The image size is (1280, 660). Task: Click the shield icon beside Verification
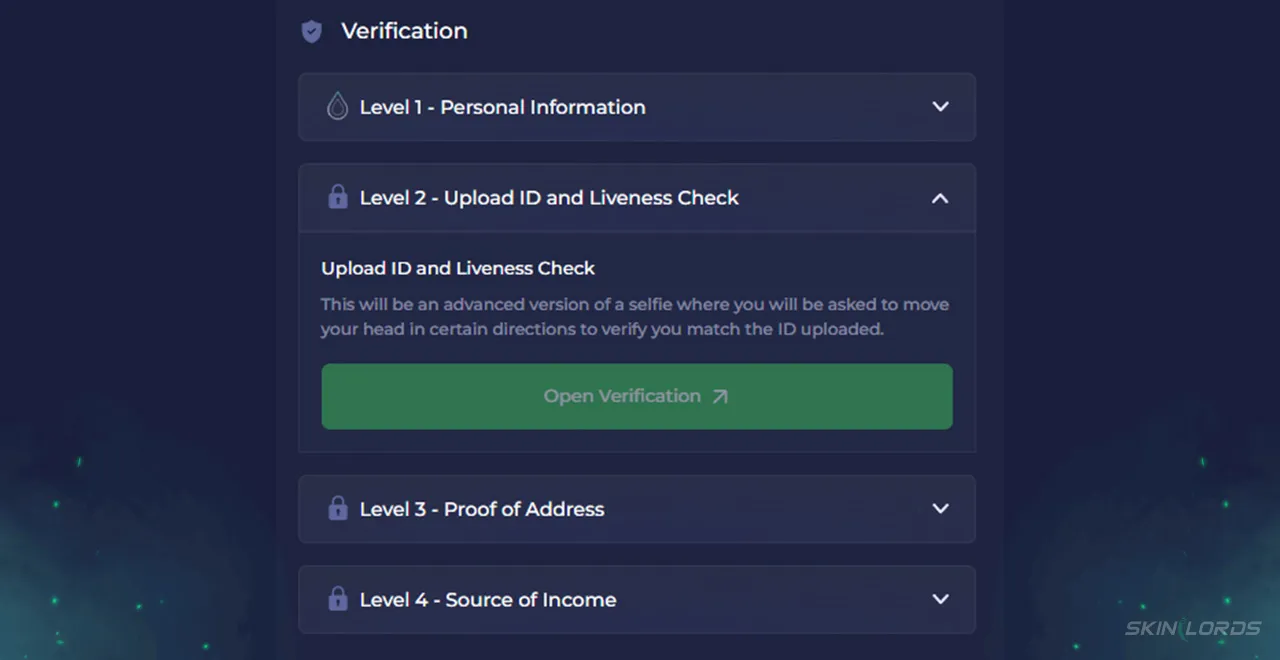tap(312, 32)
